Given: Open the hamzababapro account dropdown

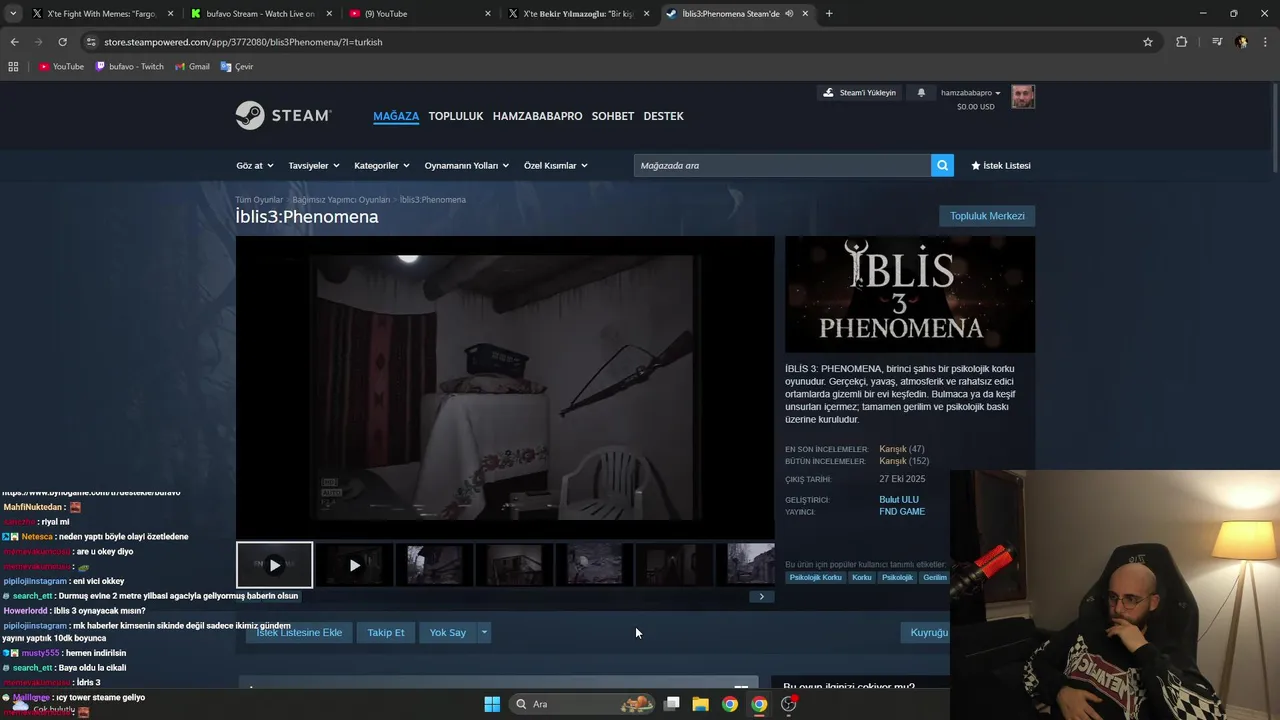Looking at the screenshot, I should click(970, 93).
